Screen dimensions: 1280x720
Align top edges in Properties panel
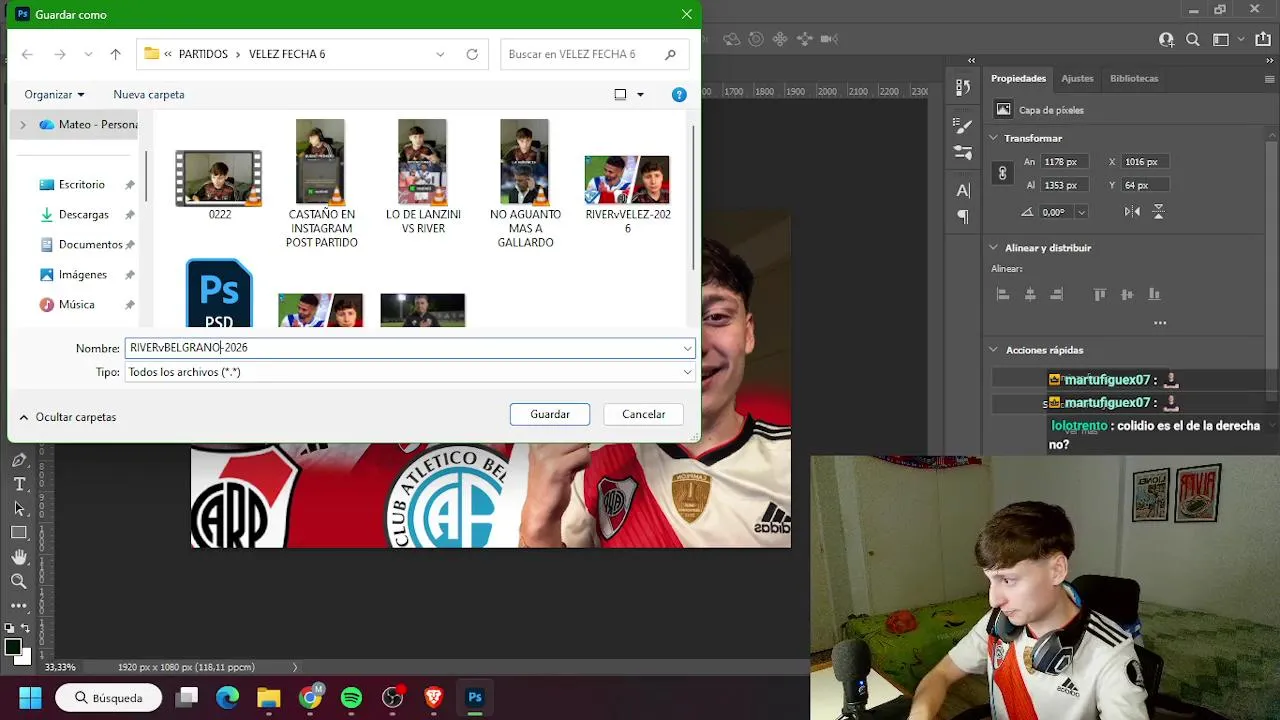click(x=1100, y=294)
